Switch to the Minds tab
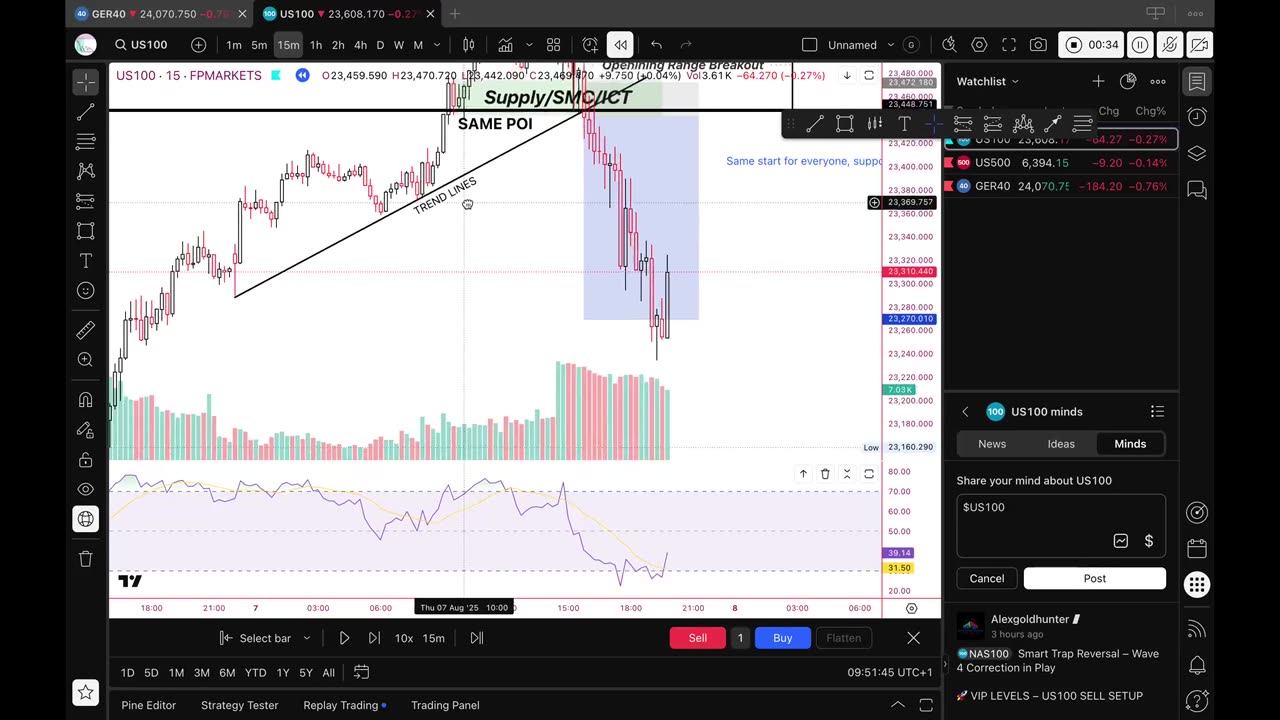The height and width of the screenshot is (720, 1280). click(1130, 444)
